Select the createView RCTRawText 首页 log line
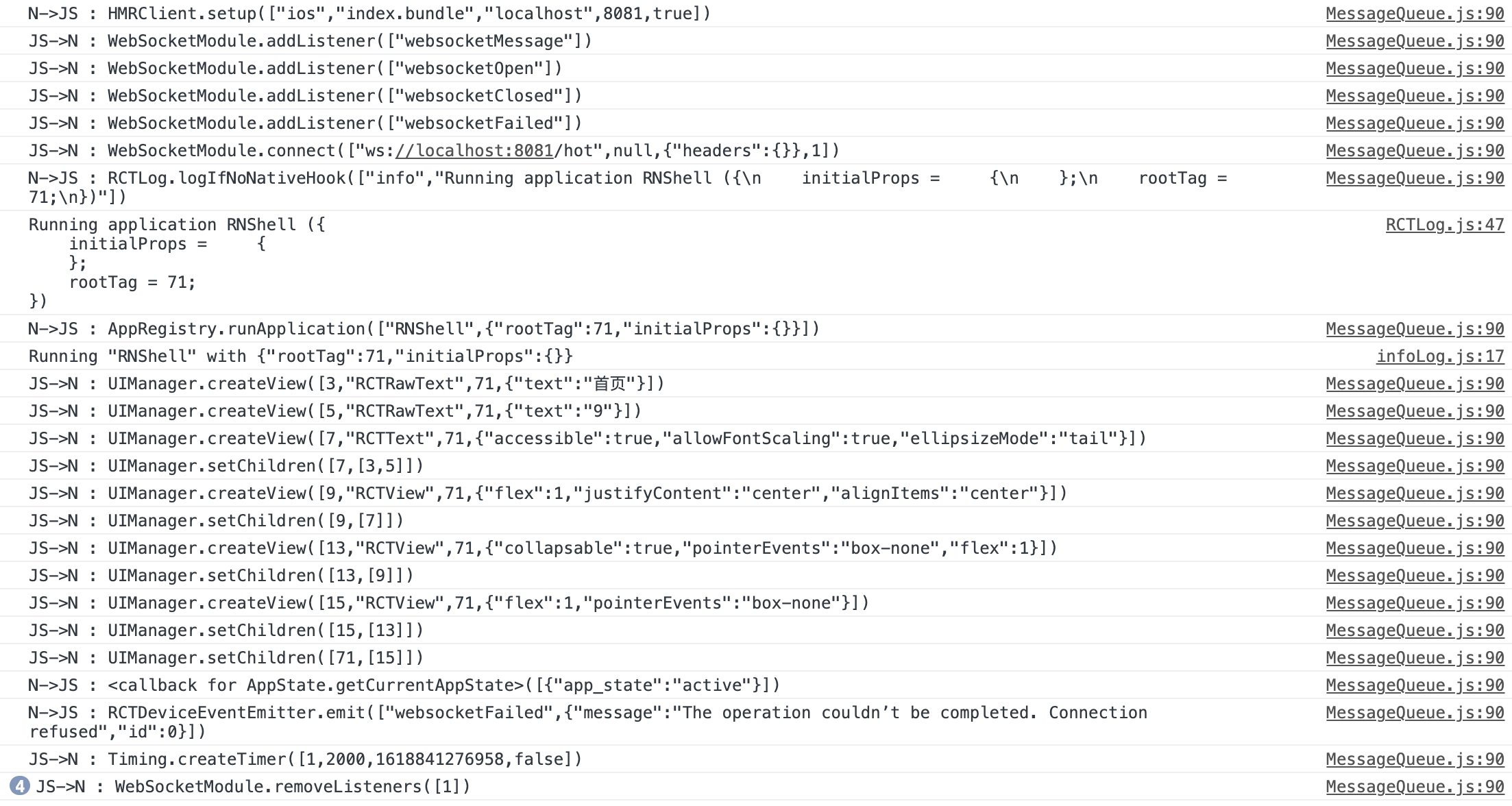This screenshot has height=806, width=1512. point(756,384)
